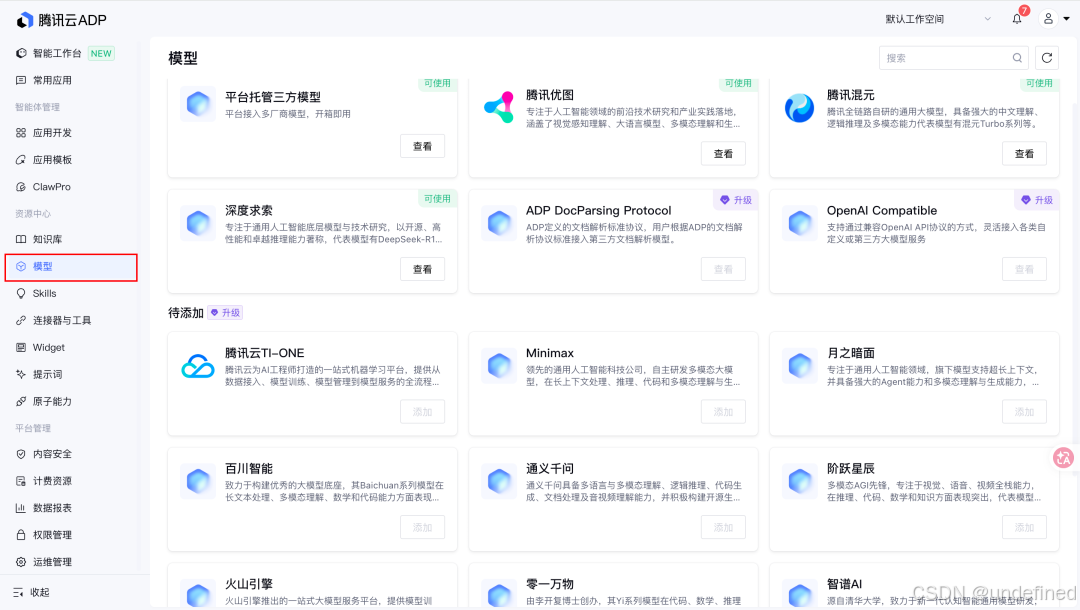The height and width of the screenshot is (610, 1080).
Task: Click 腾讯优图 colorful logo
Action: (499, 107)
